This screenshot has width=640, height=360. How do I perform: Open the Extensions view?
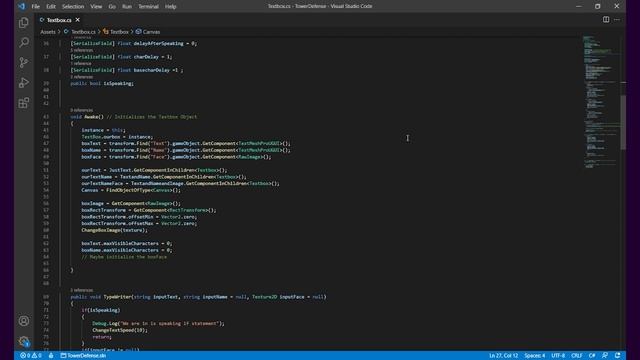pyautogui.click(x=24, y=102)
